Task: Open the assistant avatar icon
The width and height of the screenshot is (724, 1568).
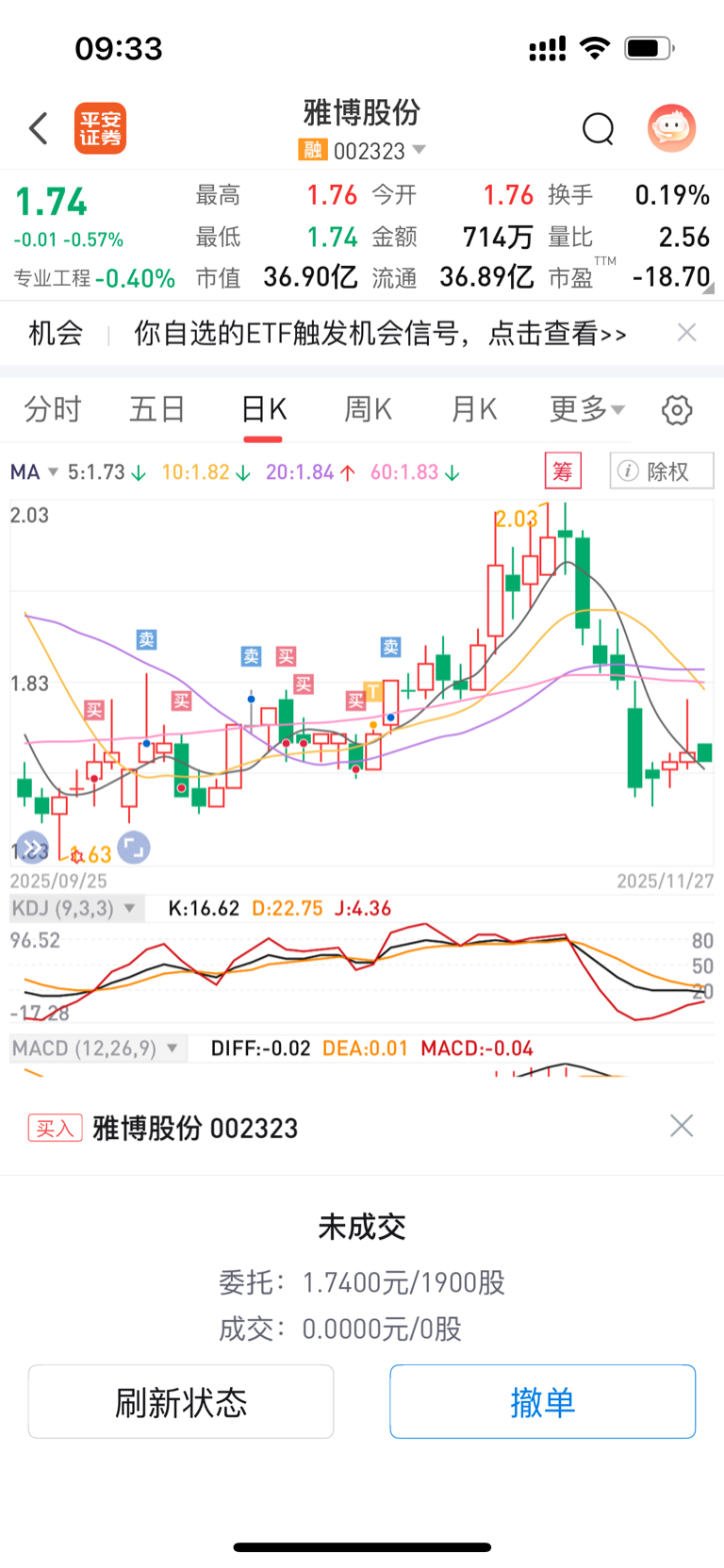Action: pyautogui.click(x=671, y=128)
